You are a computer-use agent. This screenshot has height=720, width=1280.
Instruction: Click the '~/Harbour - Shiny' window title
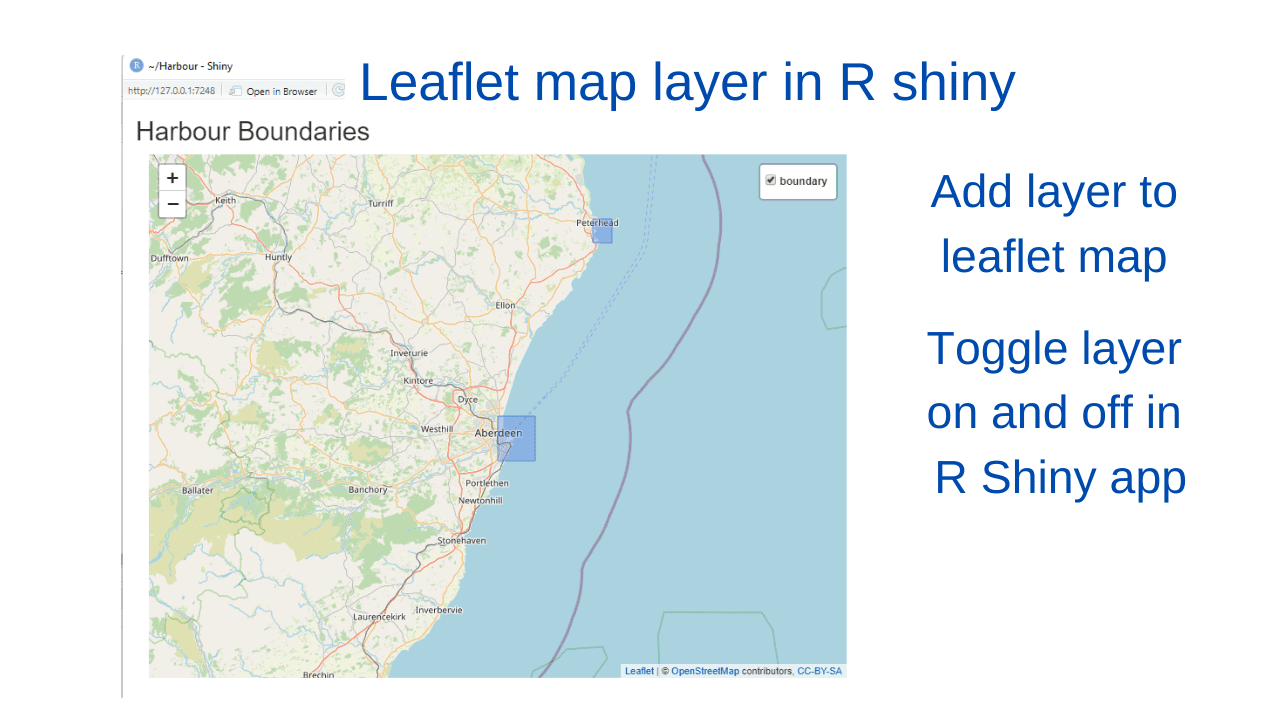(x=190, y=66)
